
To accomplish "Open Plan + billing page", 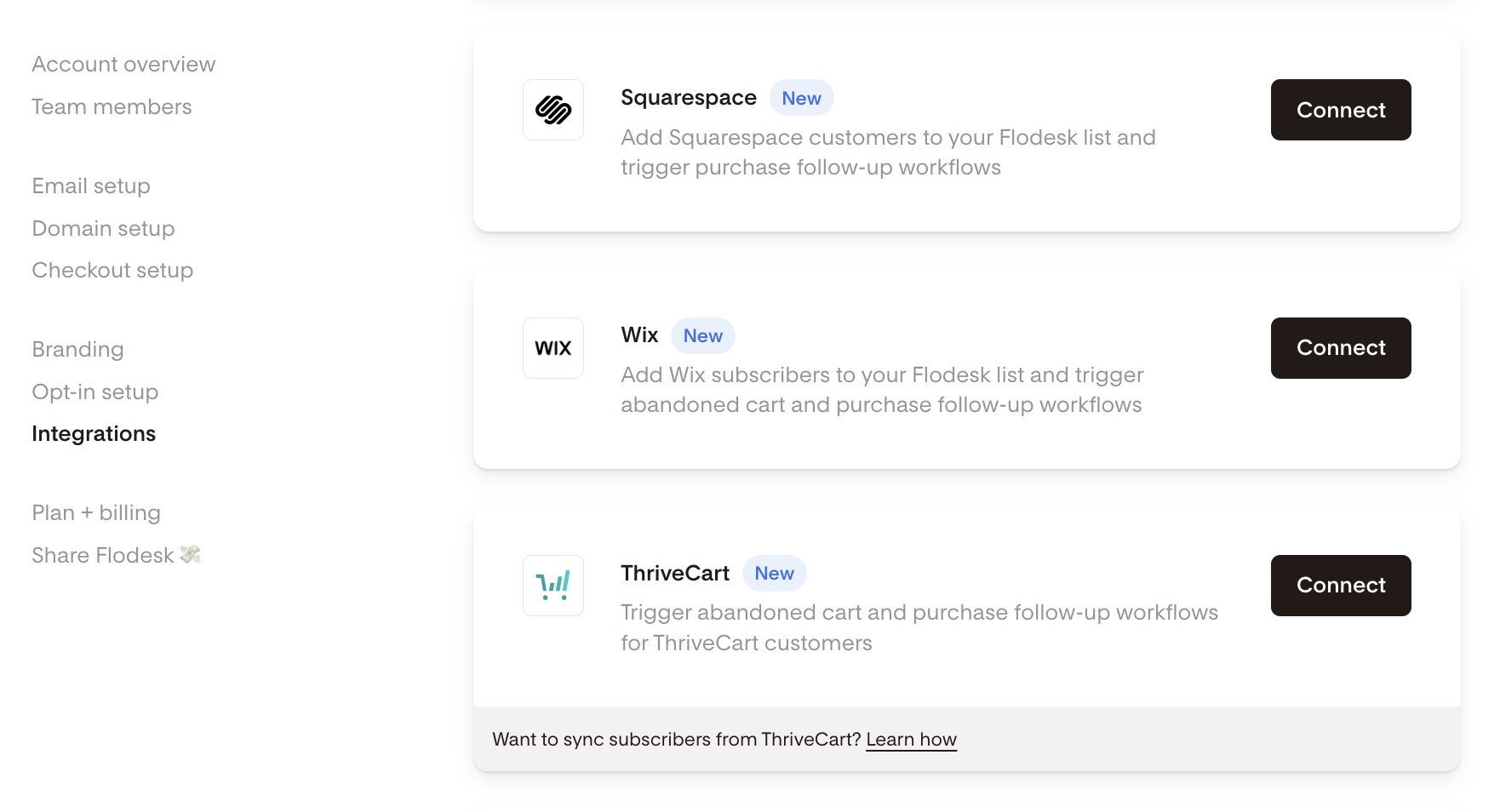I will (x=96, y=513).
